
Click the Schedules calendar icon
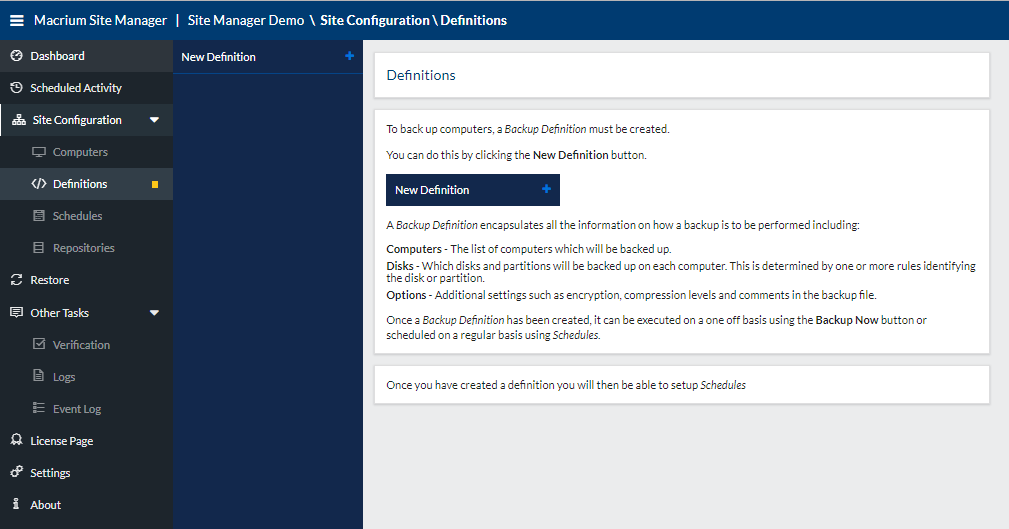[x=39, y=216]
